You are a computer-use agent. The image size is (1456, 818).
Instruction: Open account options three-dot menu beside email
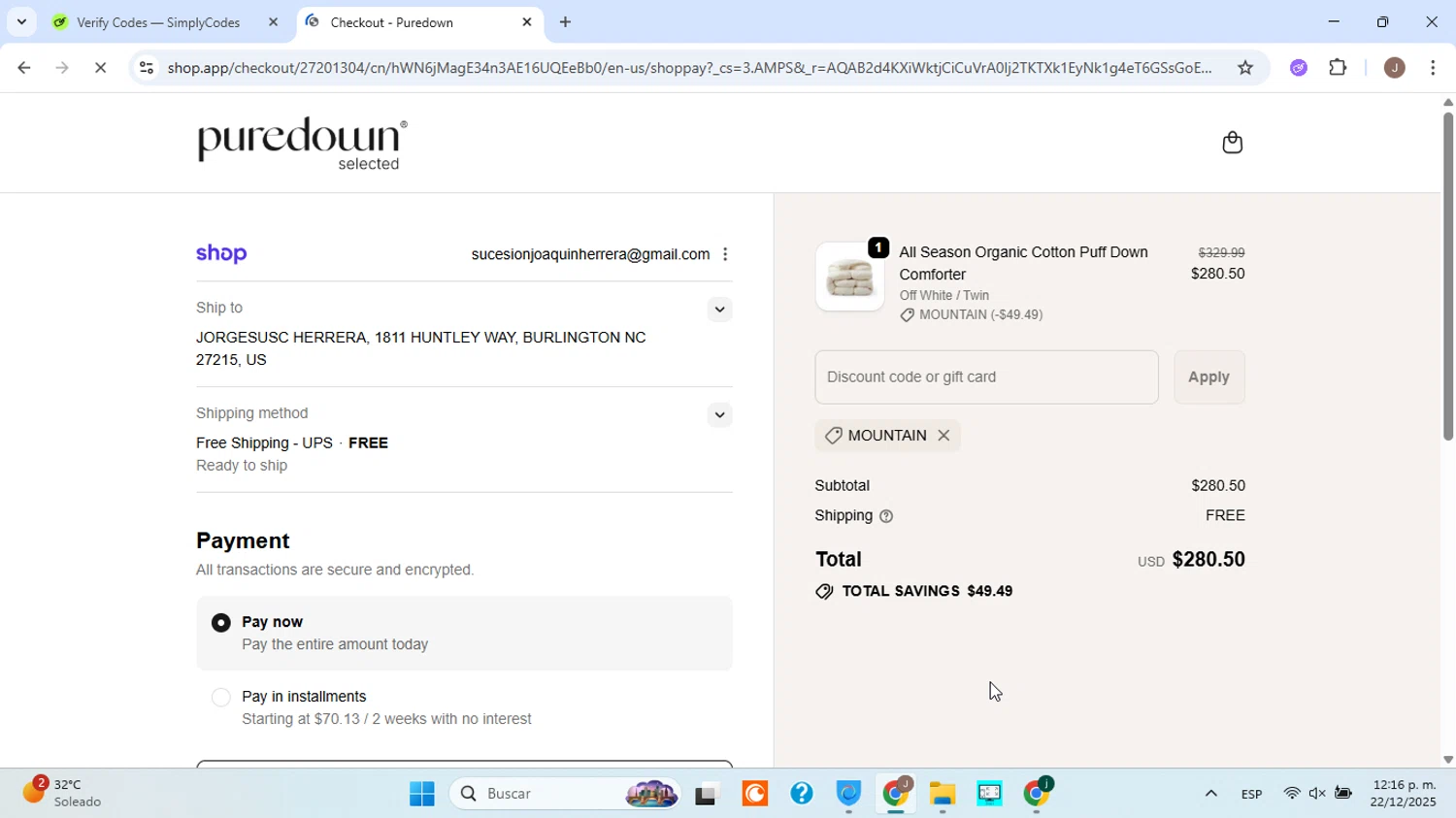point(725,254)
